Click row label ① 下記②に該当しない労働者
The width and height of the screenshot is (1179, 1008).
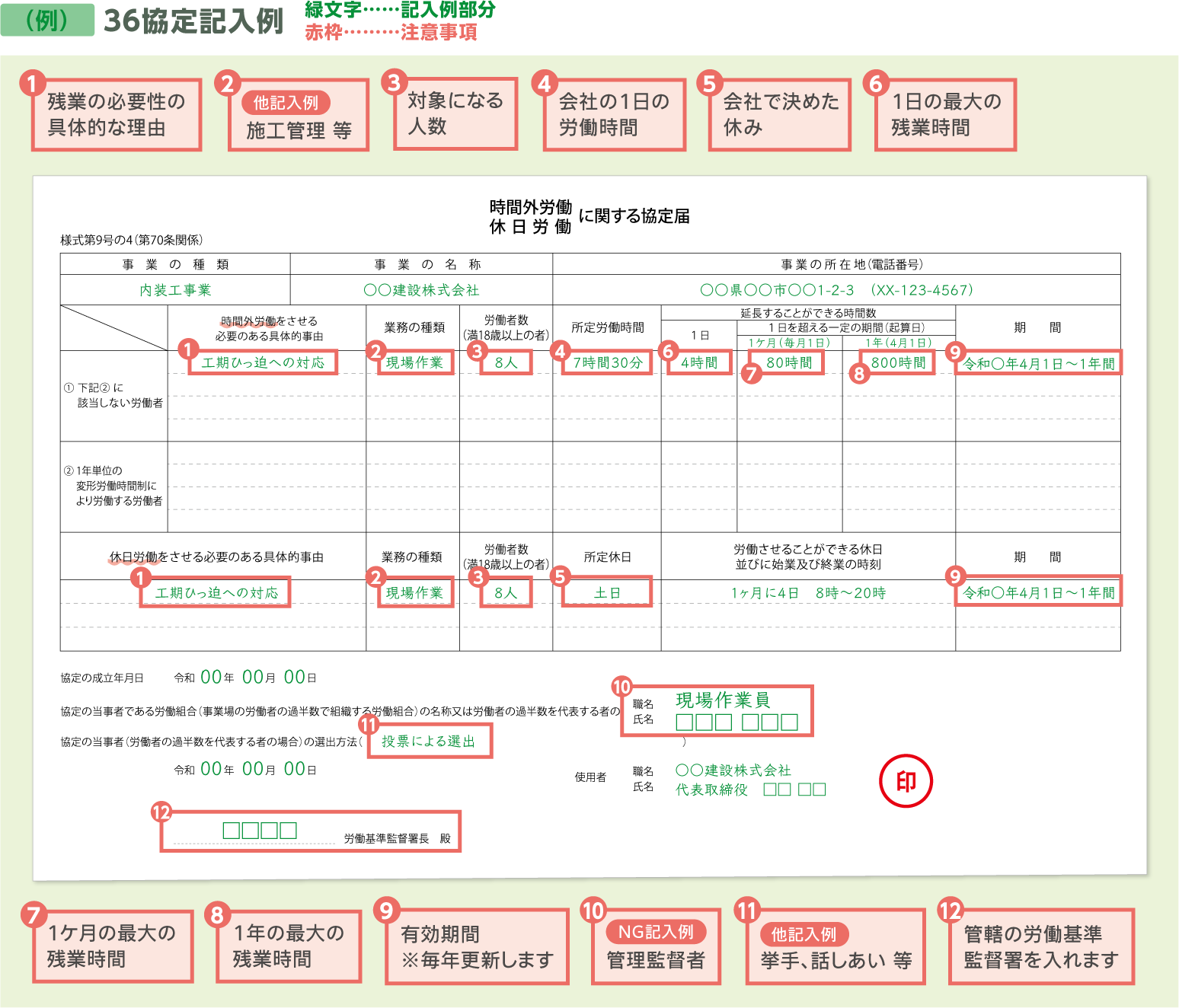(x=113, y=395)
